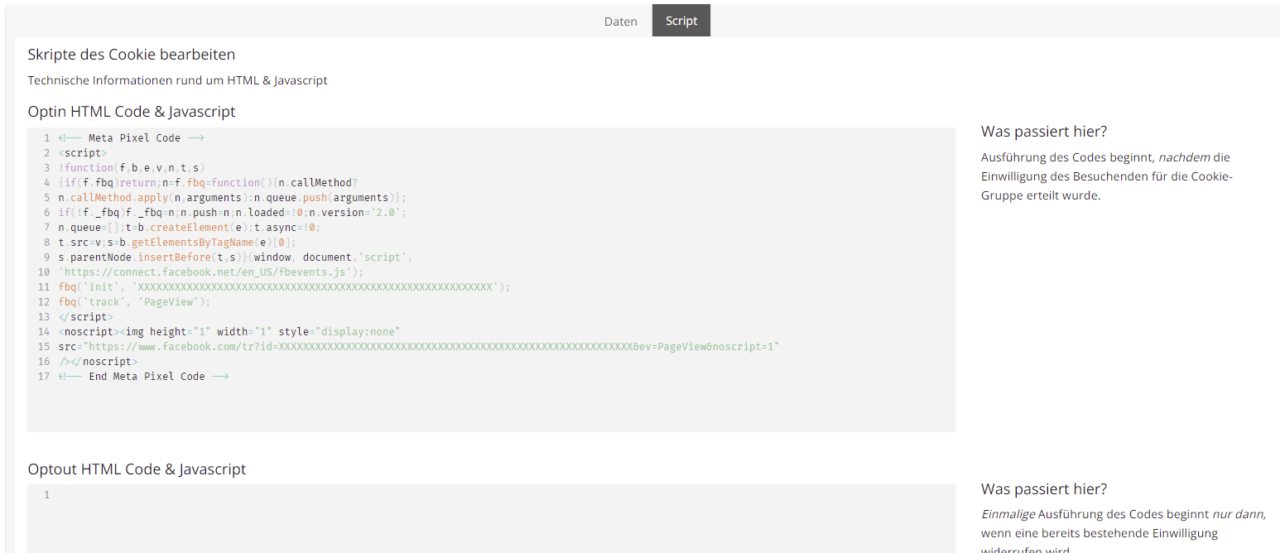Click the !function(f,b,e,v,n,t,s) code line
The width and height of the screenshot is (1280, 553).
pos(131,168)
